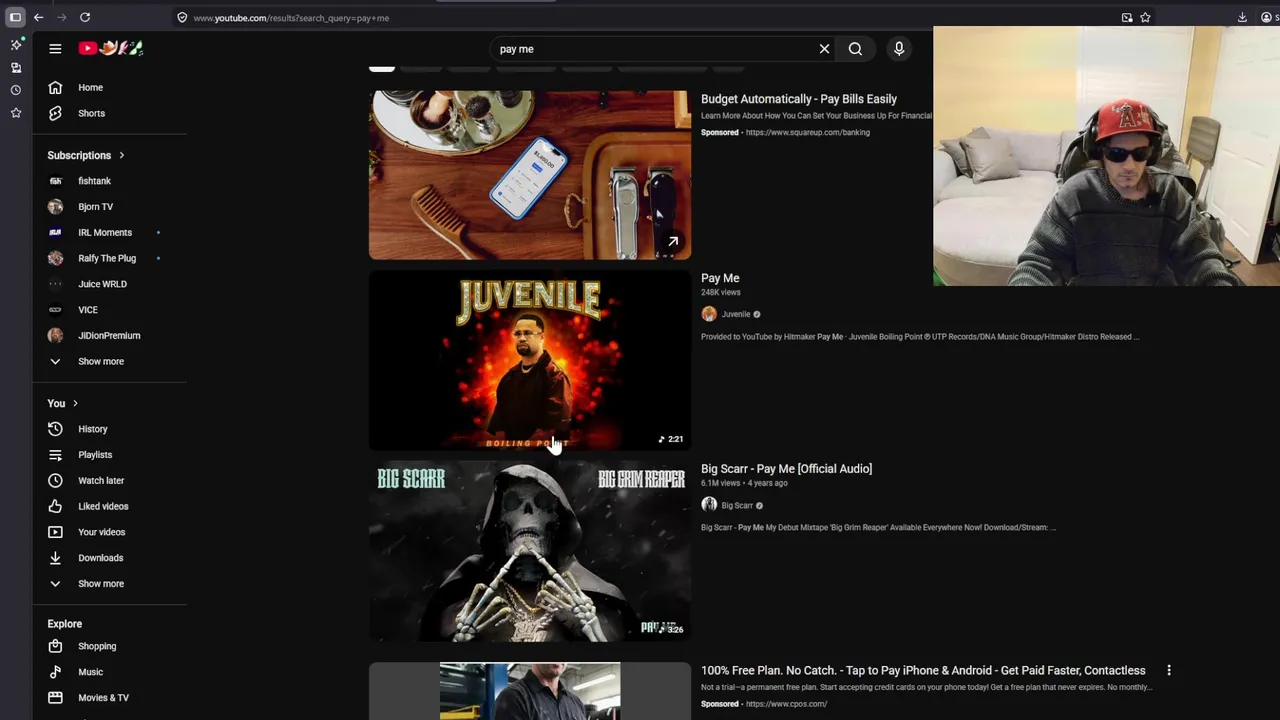Click the 'Explore' section heading
Image resolution: width=1280 pixels, height=720 pixels.
[x=65, y=624]
